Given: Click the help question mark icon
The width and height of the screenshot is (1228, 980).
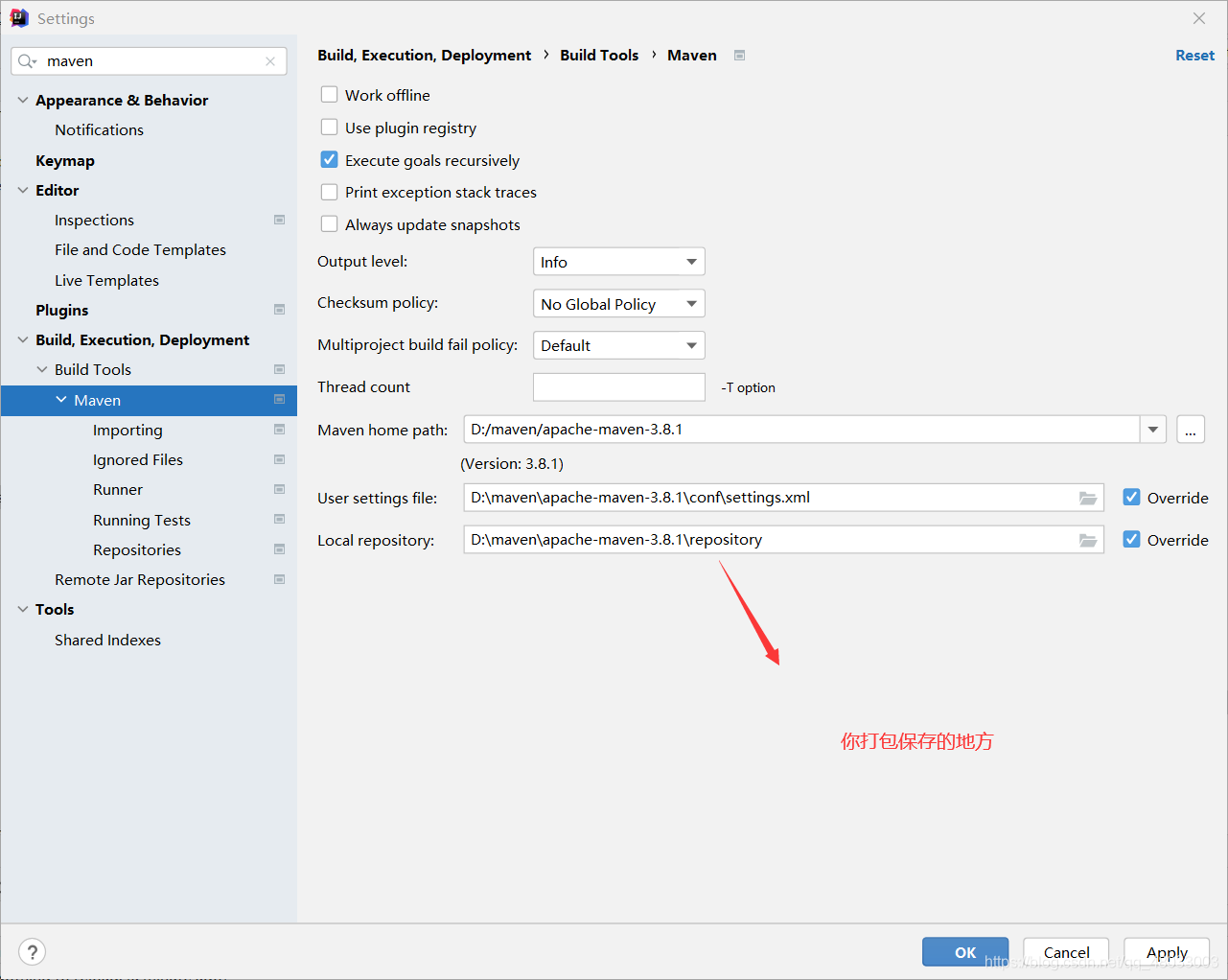Looking at the screenshot, I should click(x=33, y=952).
